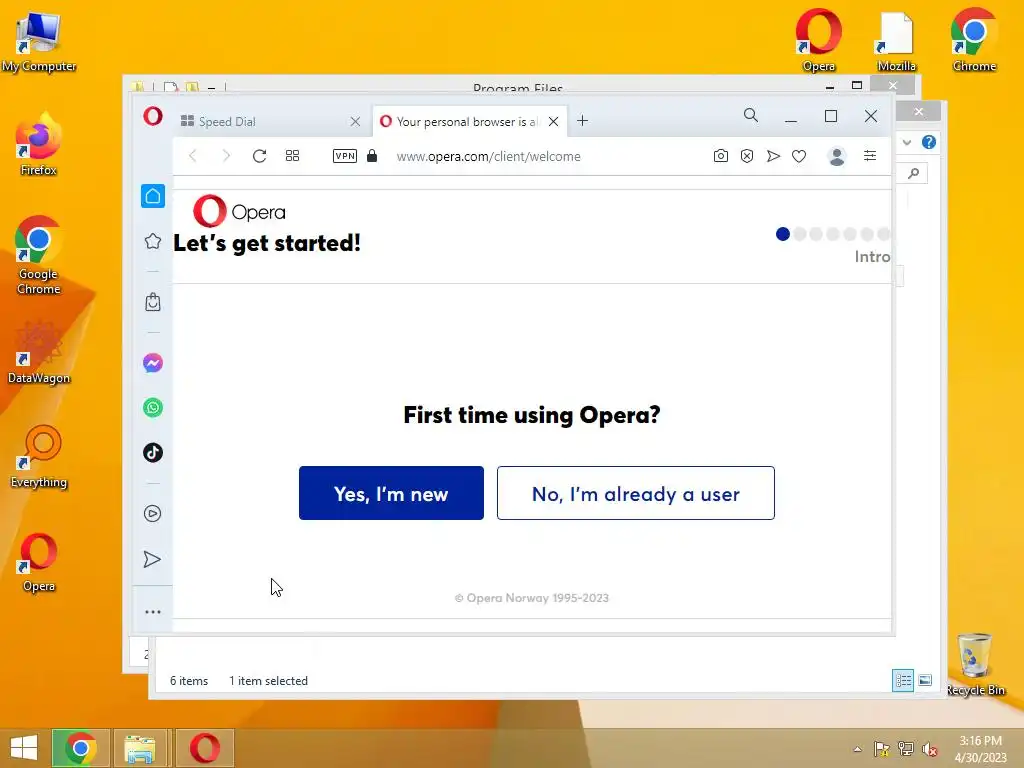Open Chrome from the taskbar
This screenshot has width=1024, height=768.
pos(80,748)
